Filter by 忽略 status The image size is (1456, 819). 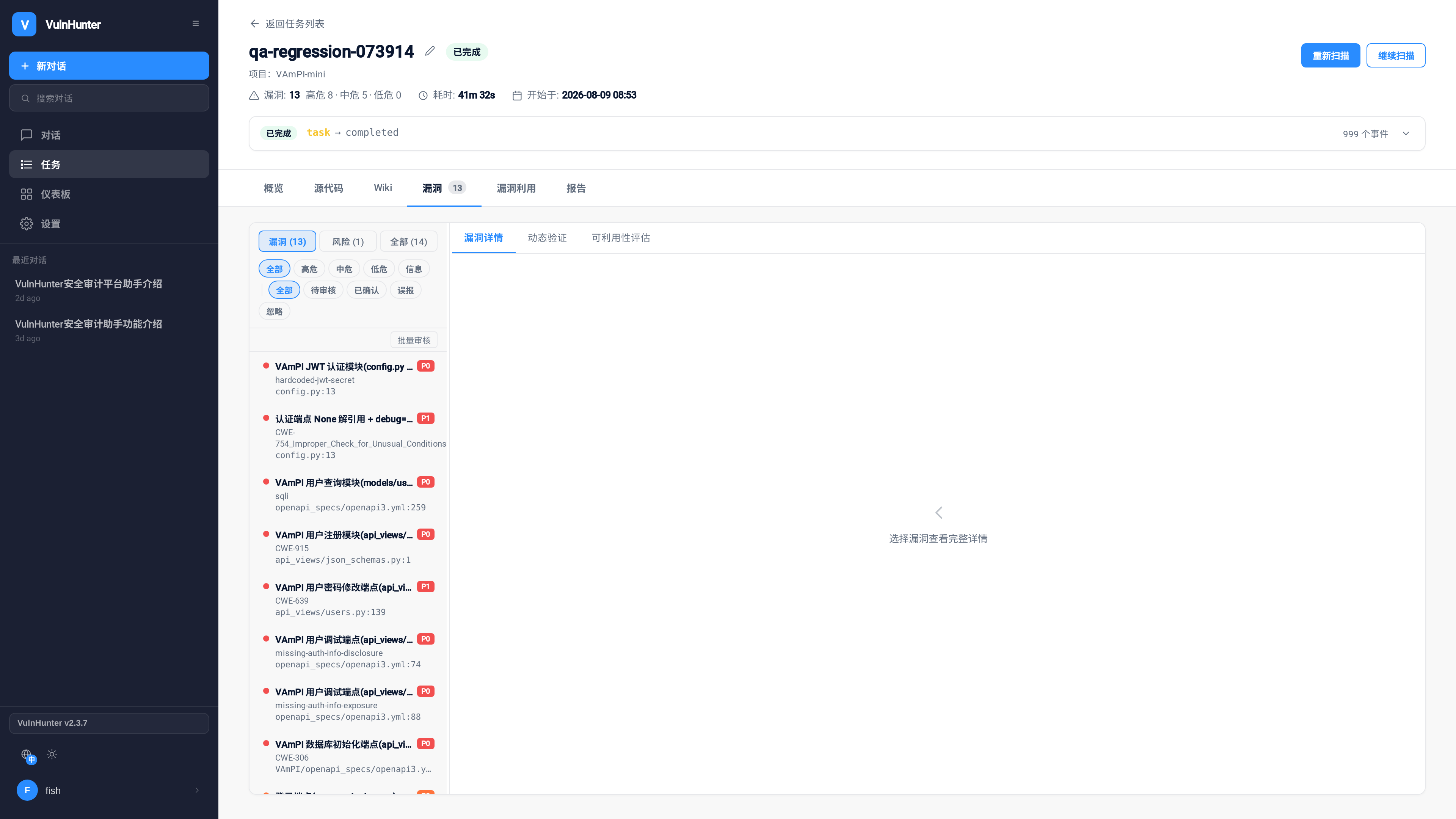tap(274, 311)
